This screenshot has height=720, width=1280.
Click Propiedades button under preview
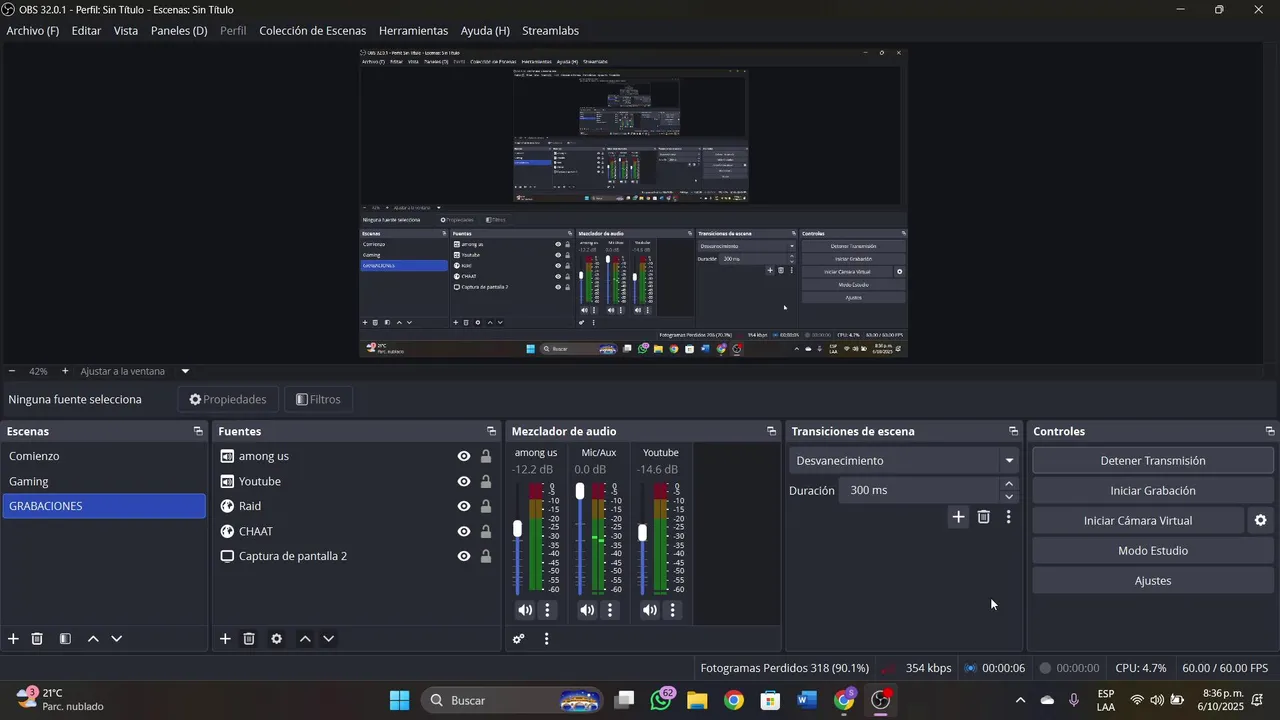click(228, 399)
